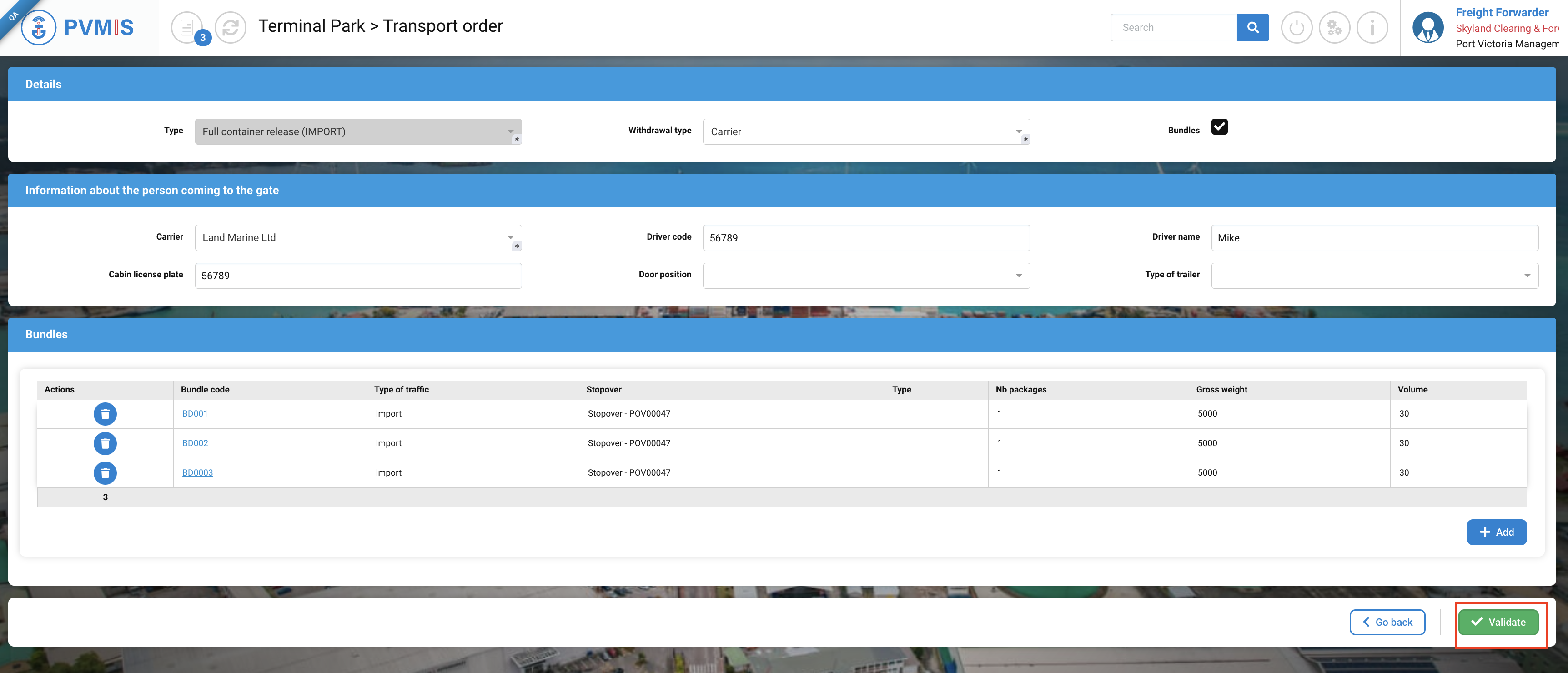Image resolution: width=1568 pixels, height=673 pixels.
Task: Click the info icon in header
Action: point(1372,27)
